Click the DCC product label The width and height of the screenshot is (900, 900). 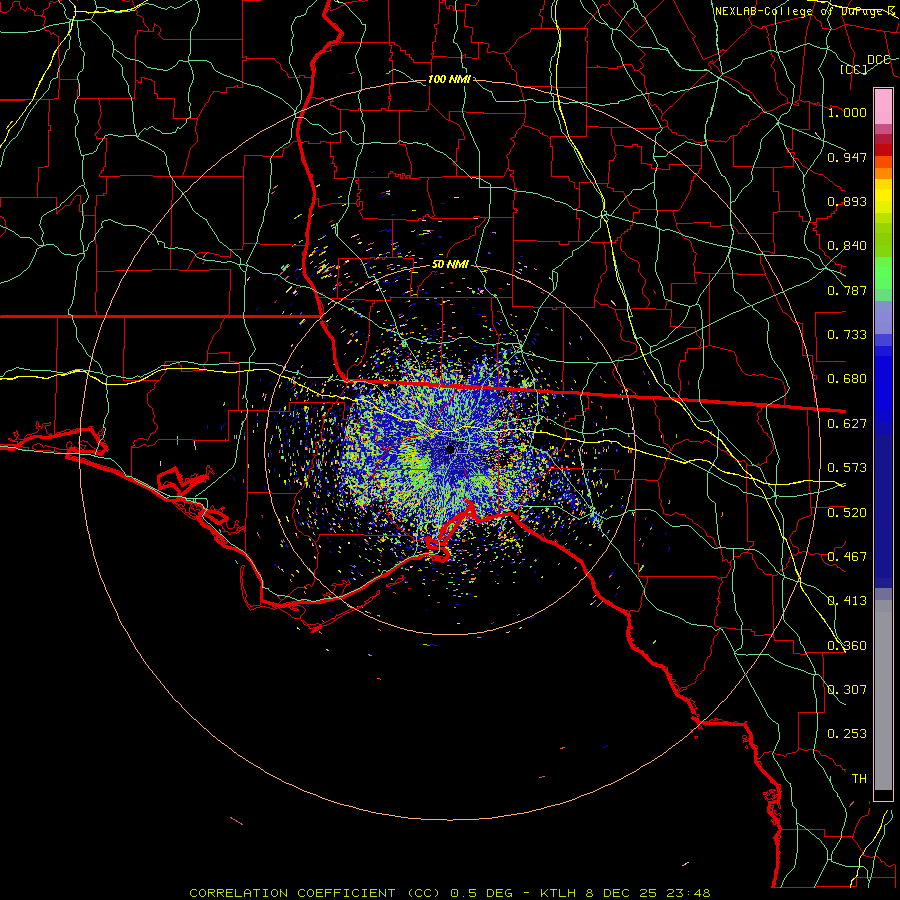click(x=878, y=60)
